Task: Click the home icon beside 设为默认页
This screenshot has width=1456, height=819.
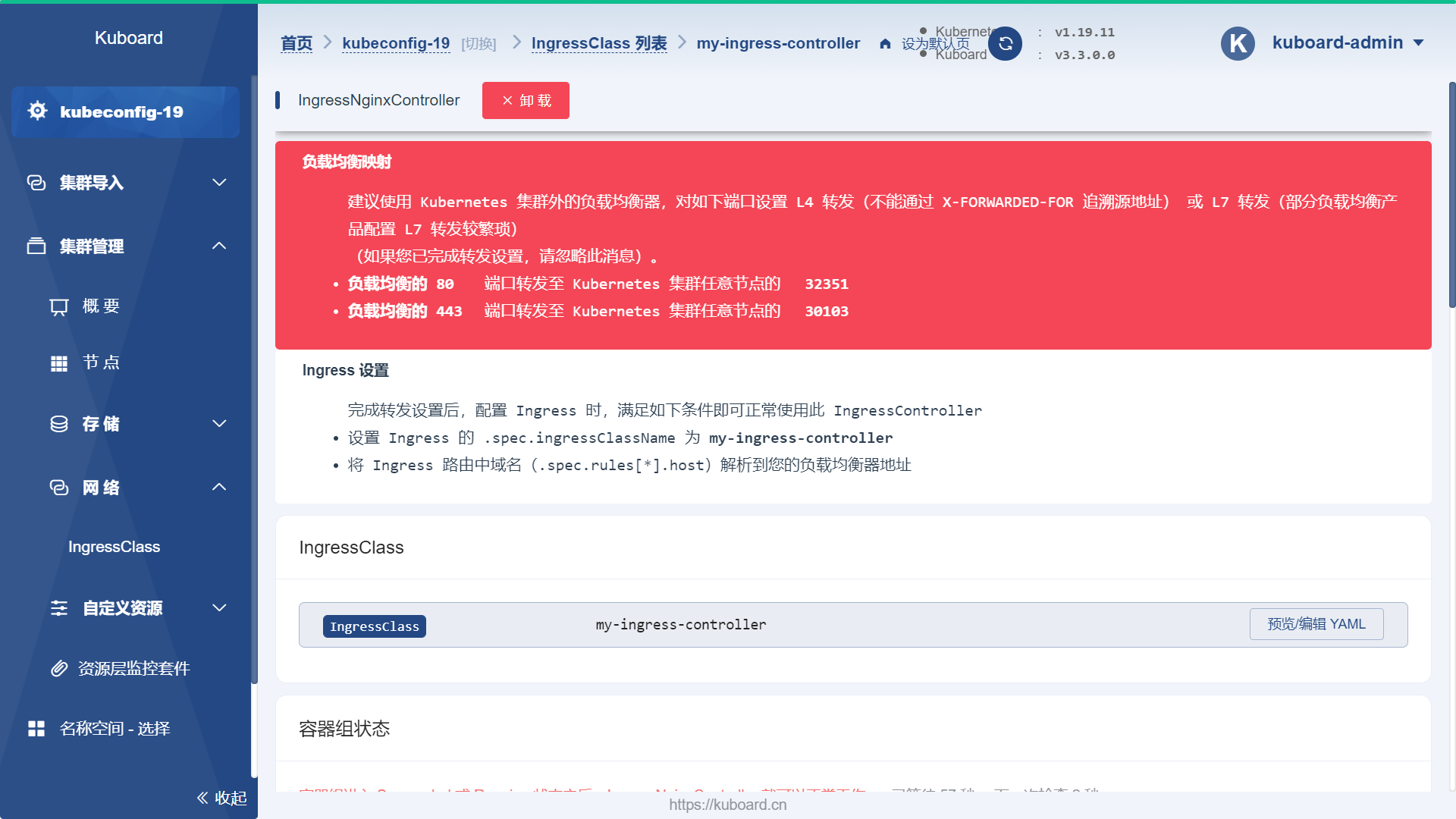Action: [x=885, y=44]
